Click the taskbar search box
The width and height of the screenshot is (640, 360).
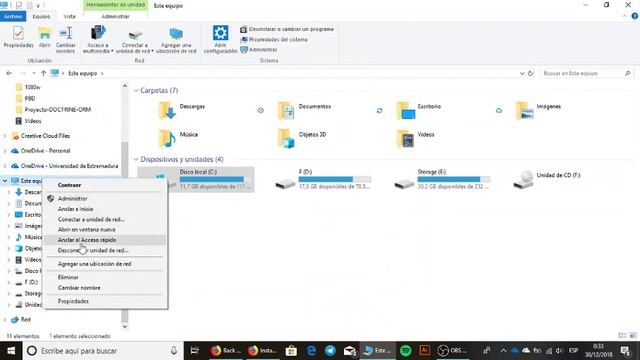pyautogui.click(x=103, y=351)
